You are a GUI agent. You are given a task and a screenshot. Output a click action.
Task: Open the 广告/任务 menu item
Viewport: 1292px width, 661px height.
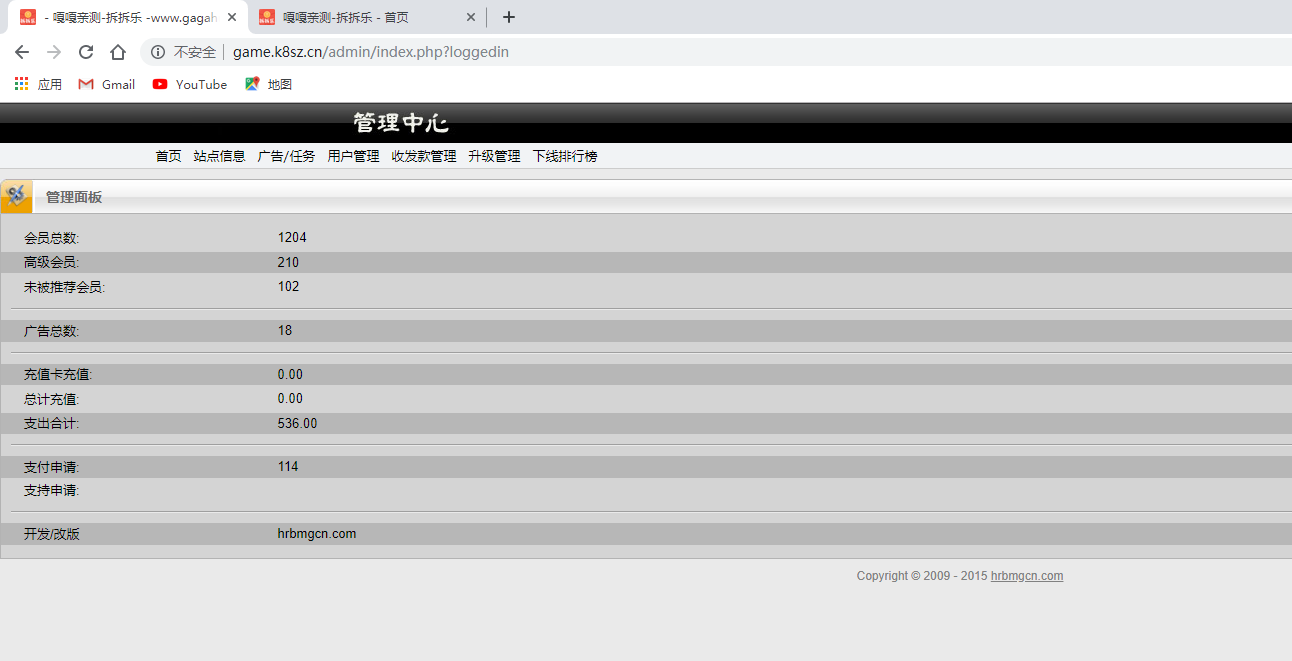[286, 156]
